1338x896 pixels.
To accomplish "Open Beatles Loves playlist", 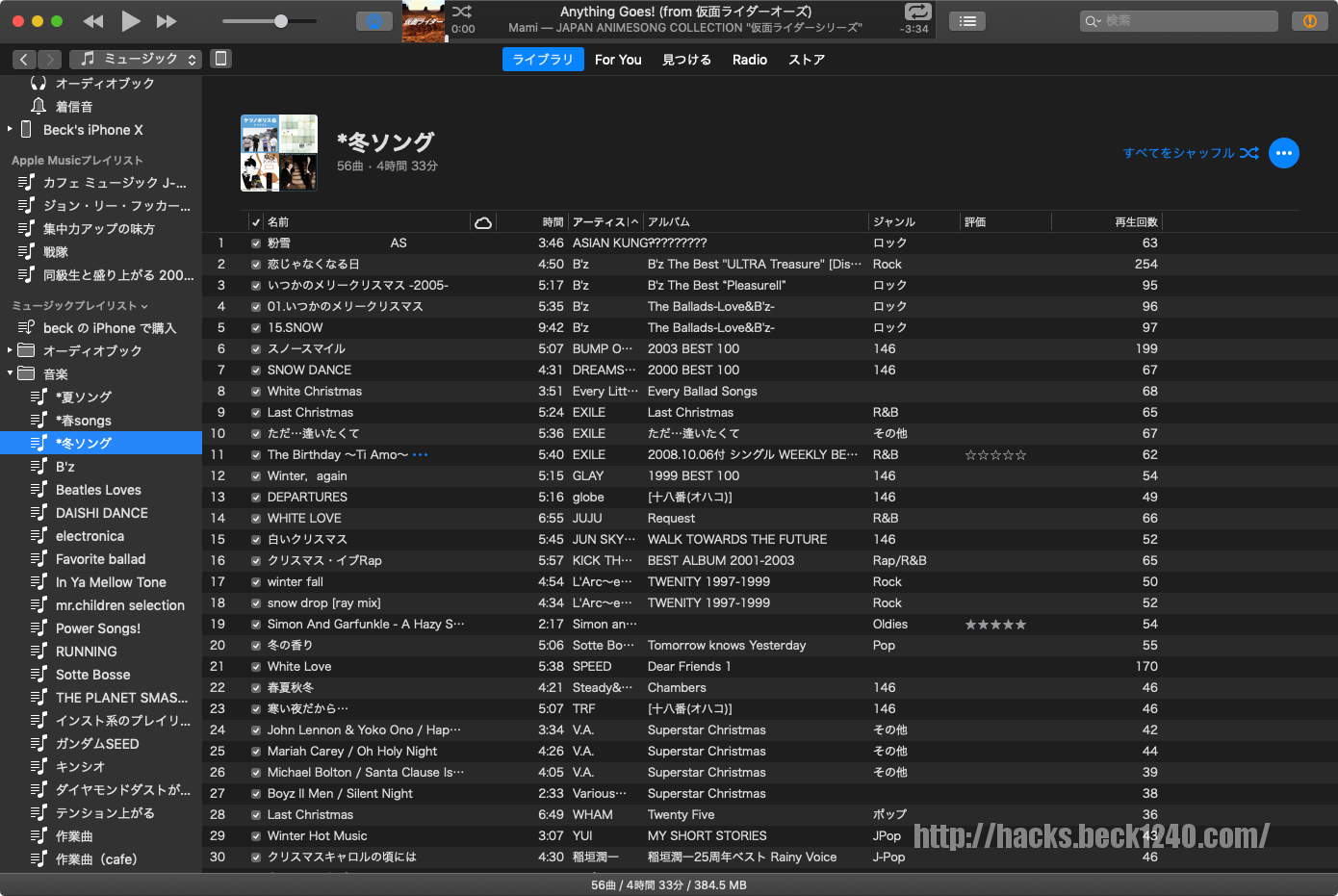I will (x=101, y=490).
